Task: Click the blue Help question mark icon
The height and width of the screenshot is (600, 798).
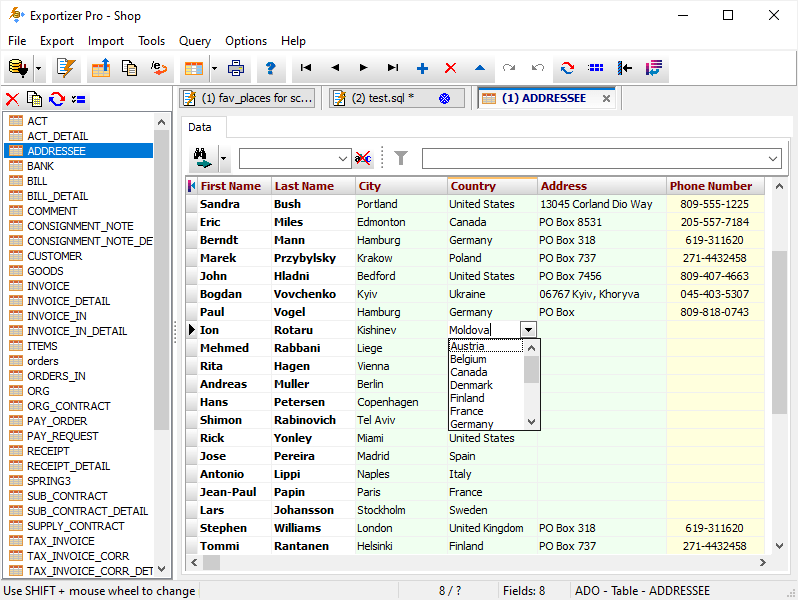Action: [269, 68]
